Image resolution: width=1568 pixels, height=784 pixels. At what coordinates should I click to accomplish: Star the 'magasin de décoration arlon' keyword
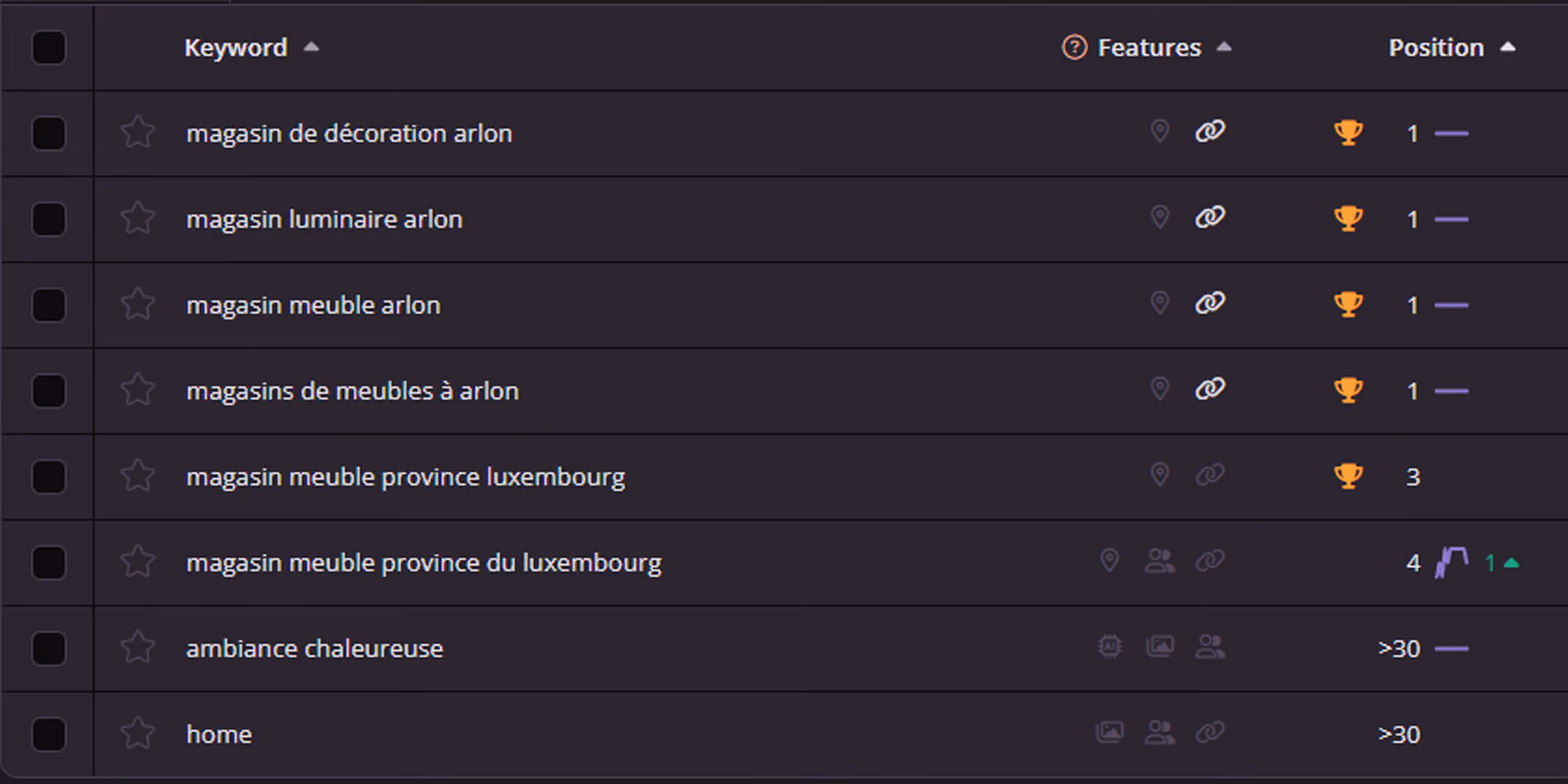[x=138, y=132]
